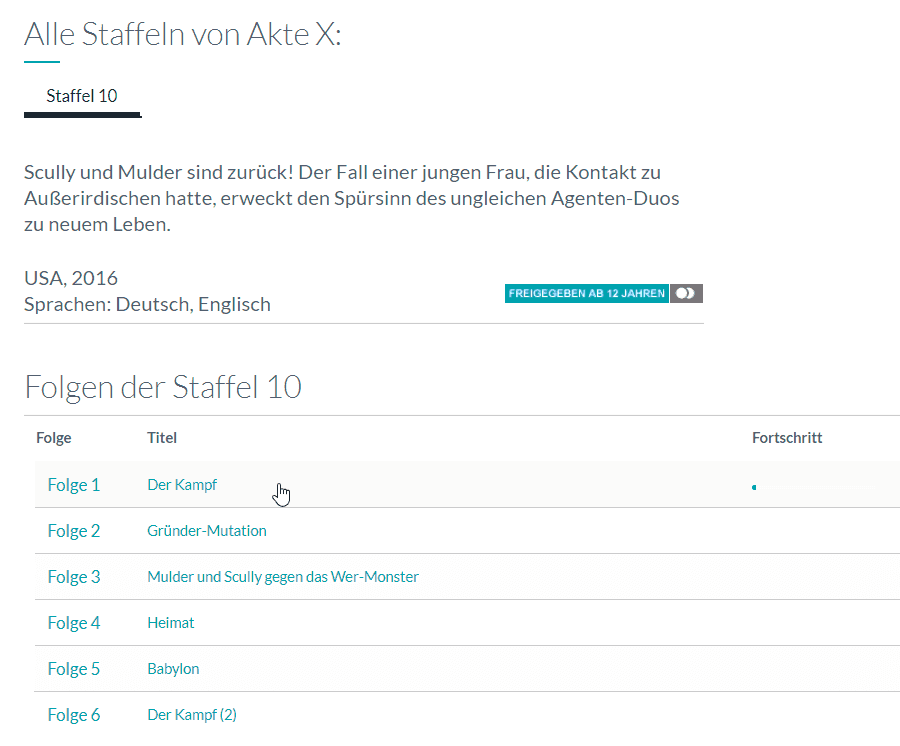The width and height of the screenshot is (900, 746).
Task: Select the Staffel 10 tab
Action: coord(82,96)
